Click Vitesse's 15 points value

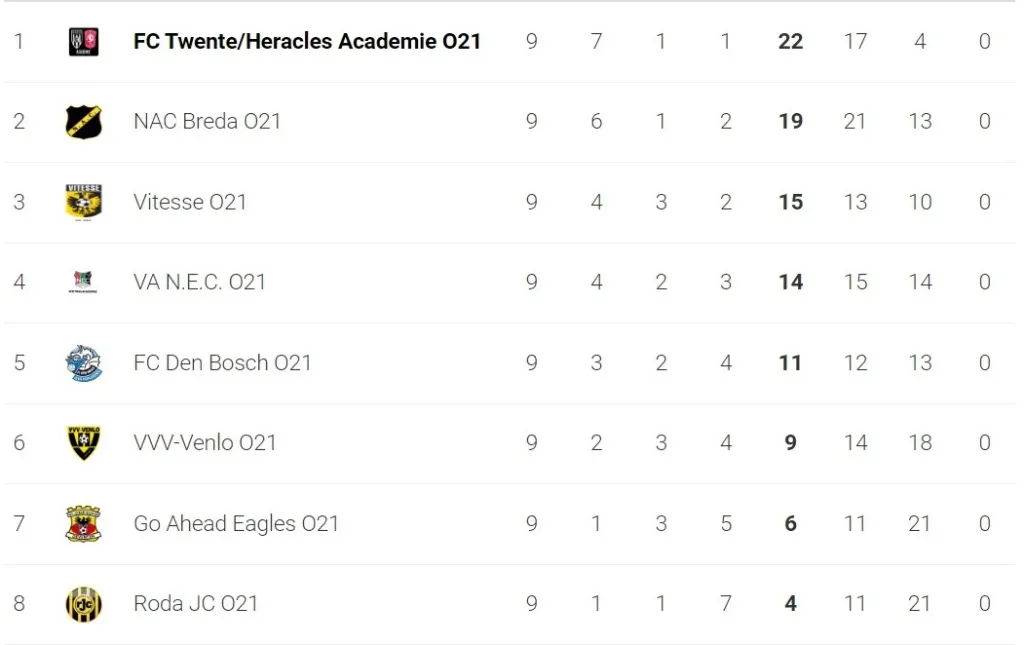point(790,202)
